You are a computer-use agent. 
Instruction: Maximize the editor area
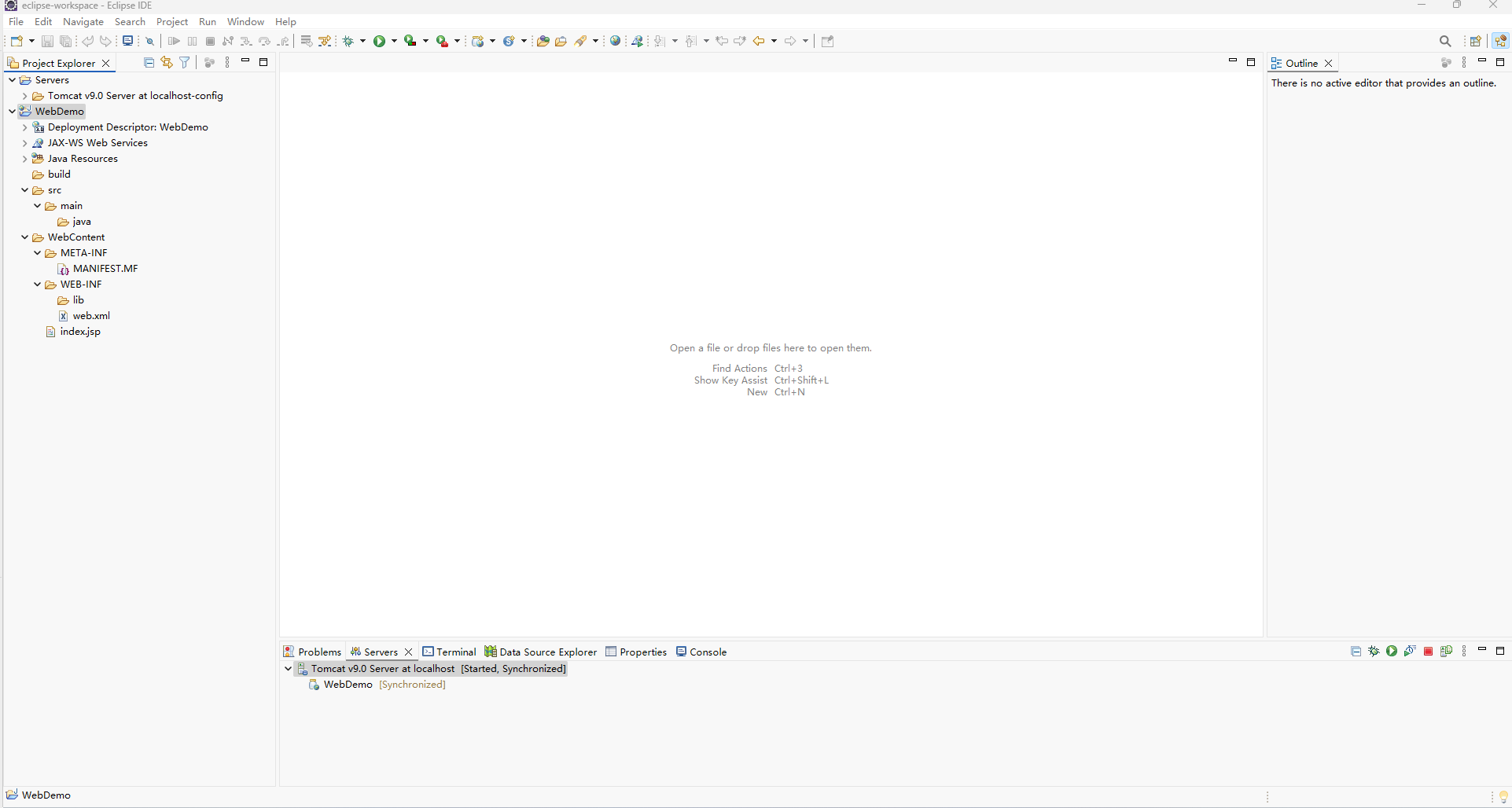pos(1251,61)
